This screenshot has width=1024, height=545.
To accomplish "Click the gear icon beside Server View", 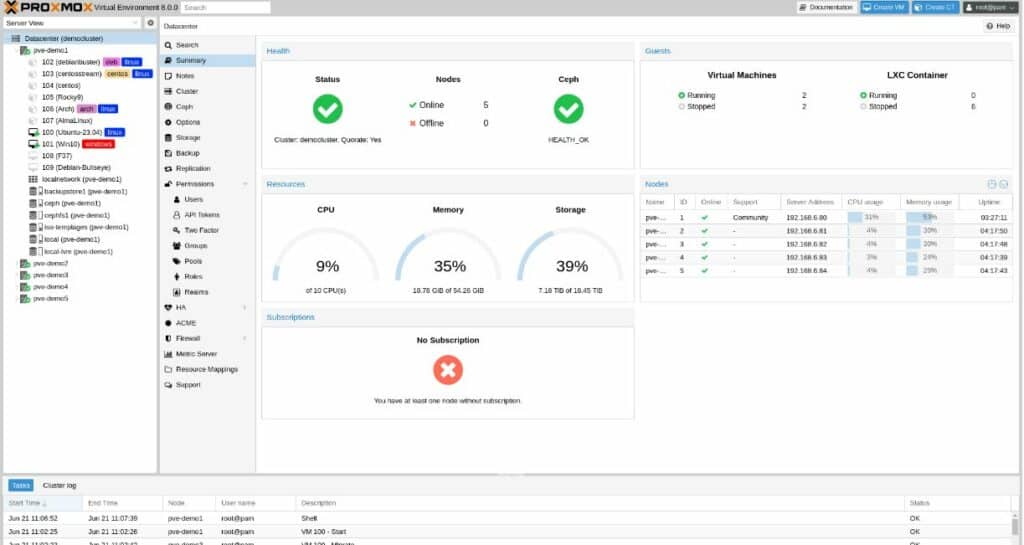I will (150, 23).
